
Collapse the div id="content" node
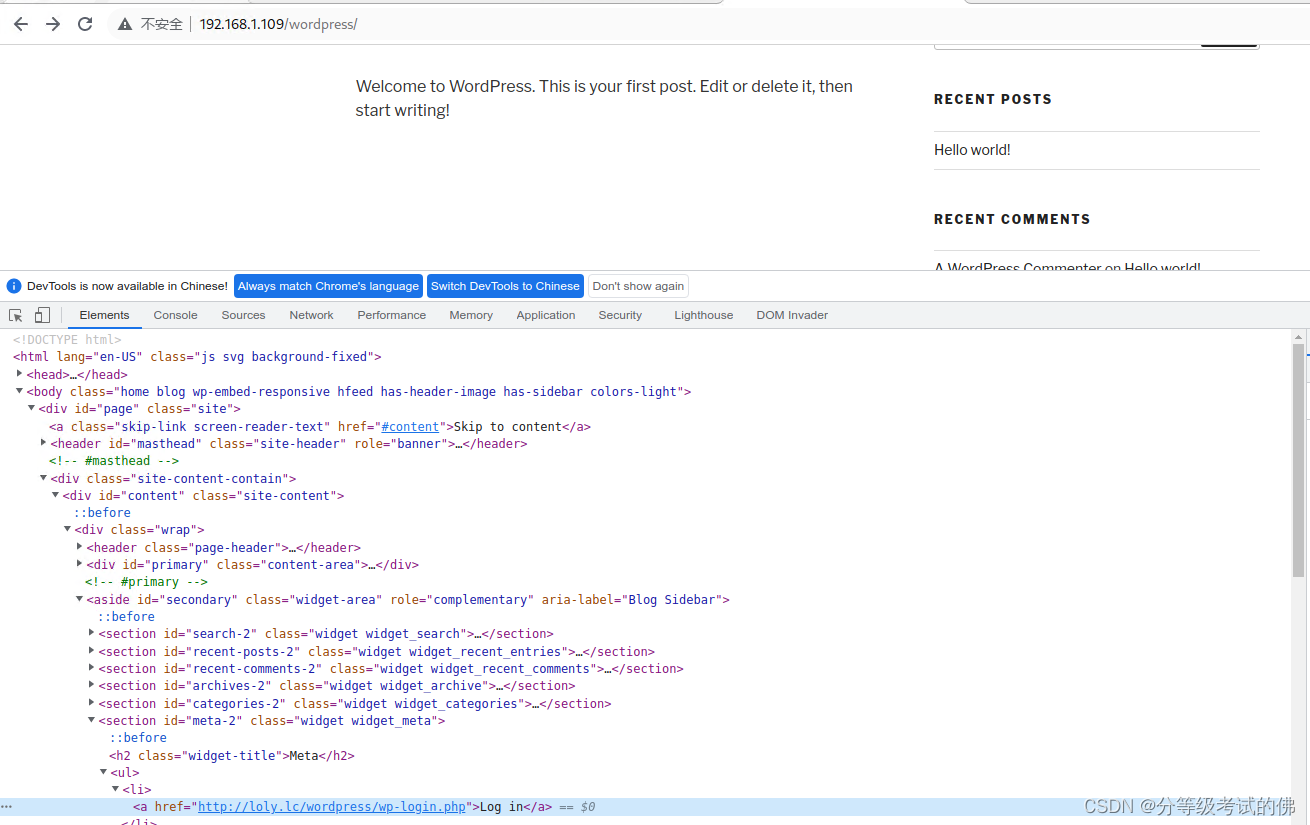pos(56,495)
